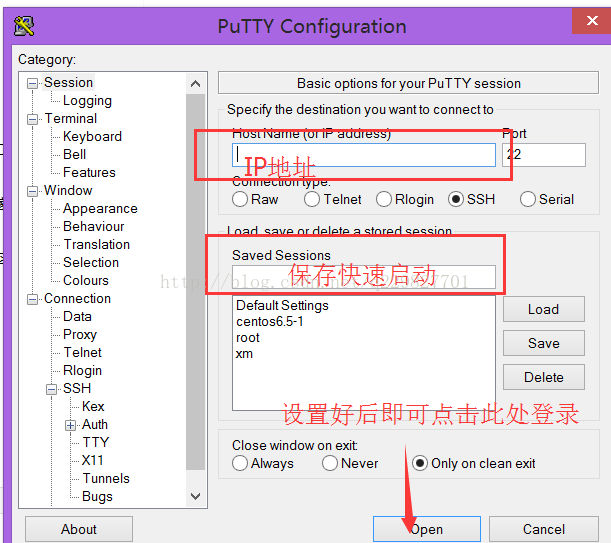Click the Save button
The height and width of the screenshot is (543, 611).
click(544, 343)
